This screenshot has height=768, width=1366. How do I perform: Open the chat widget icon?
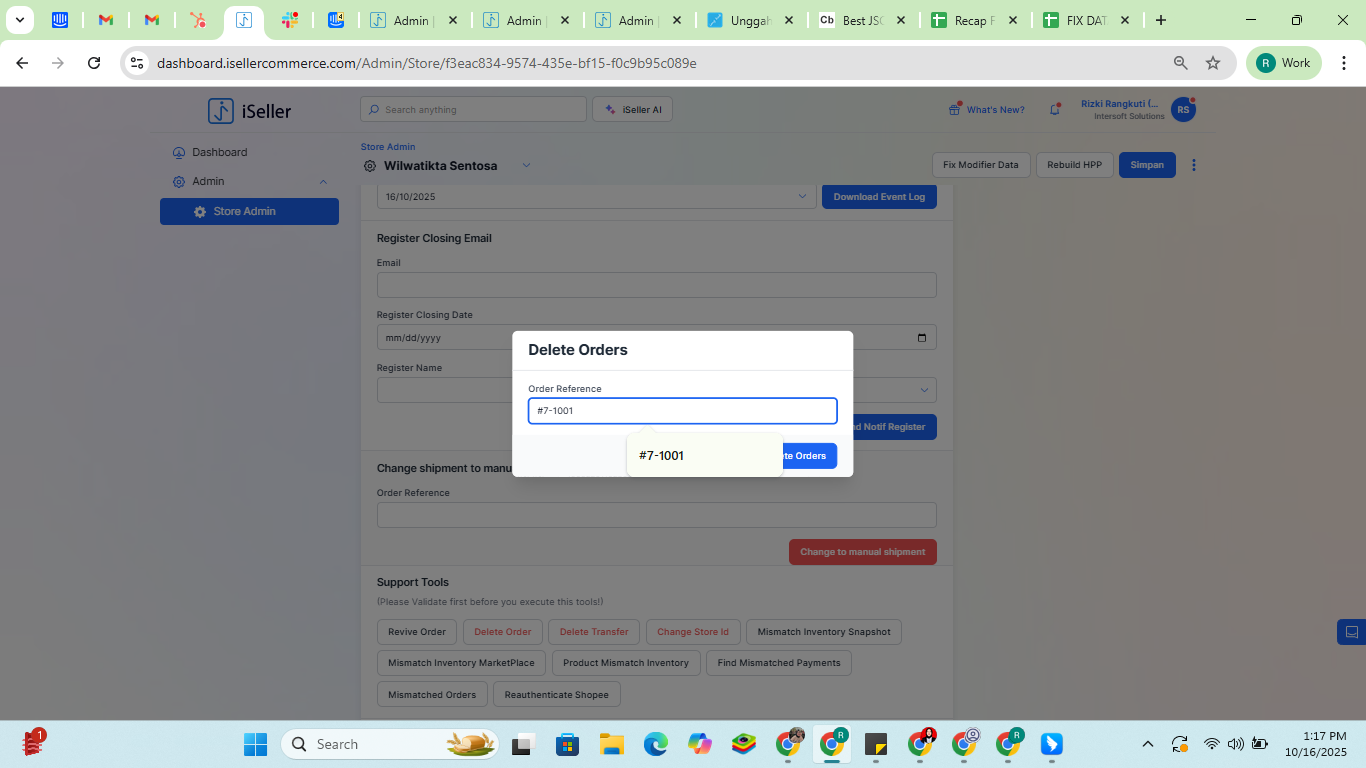click(x=1351, y=632)
